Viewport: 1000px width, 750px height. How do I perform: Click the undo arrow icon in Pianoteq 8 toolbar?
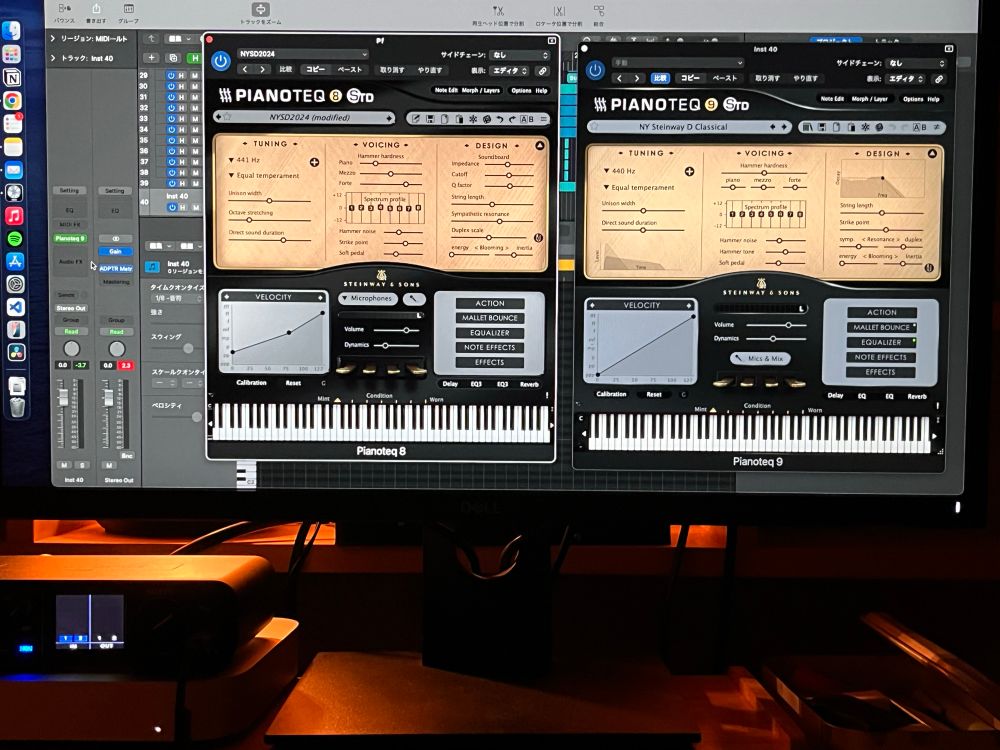tap(500, 119)
